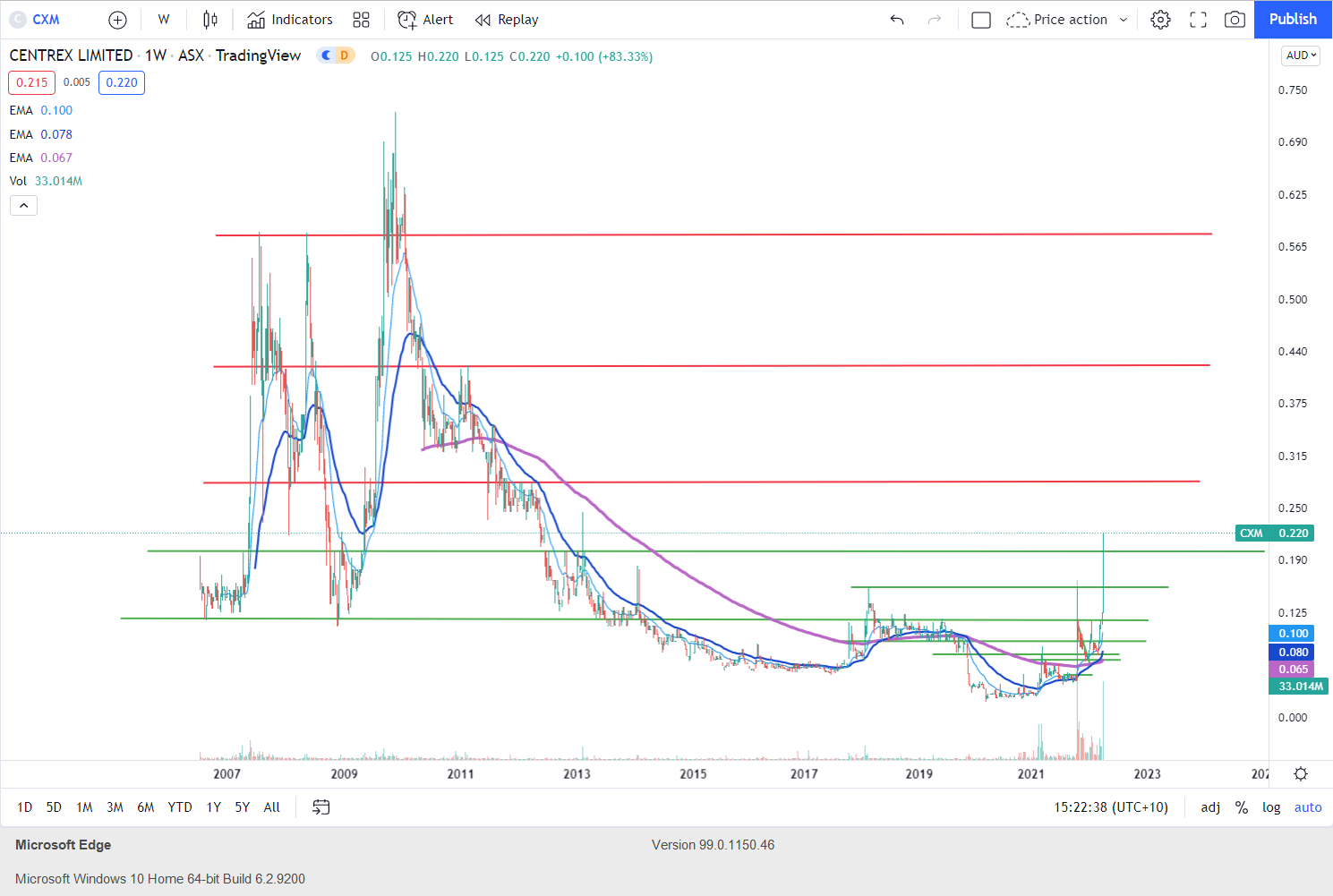Click the 0.065 EMA price axis label
The width and height of the screenshot is (1333, 896).
pyautogui.click(x=1292, y=670)
